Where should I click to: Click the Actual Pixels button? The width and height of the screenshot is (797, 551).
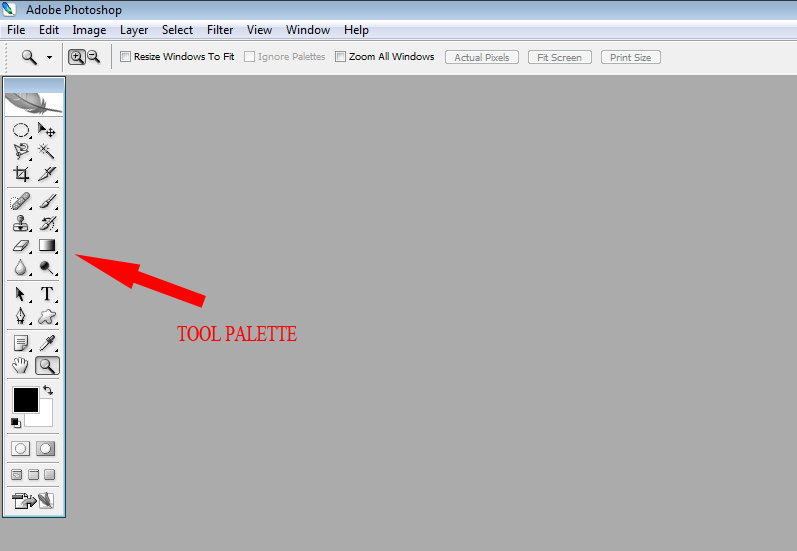coord(482,57)
